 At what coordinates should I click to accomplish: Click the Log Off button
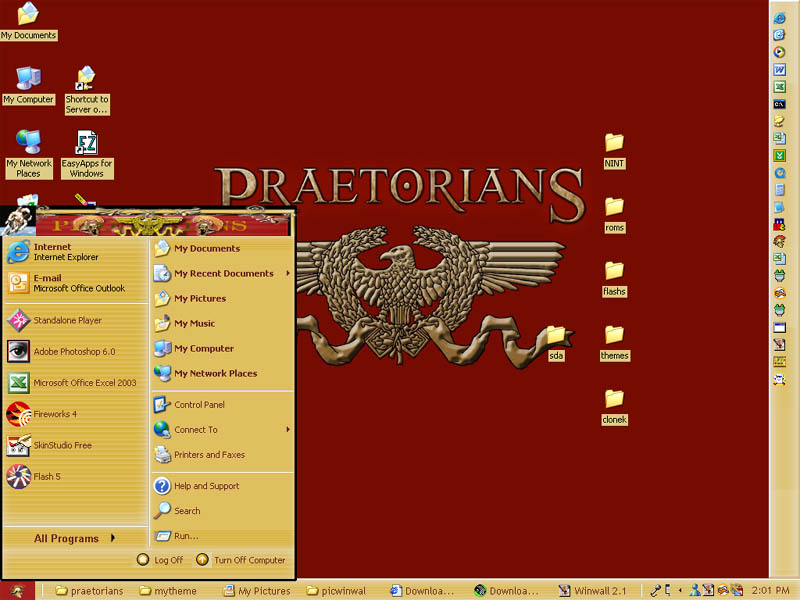[x=160, y=560]
